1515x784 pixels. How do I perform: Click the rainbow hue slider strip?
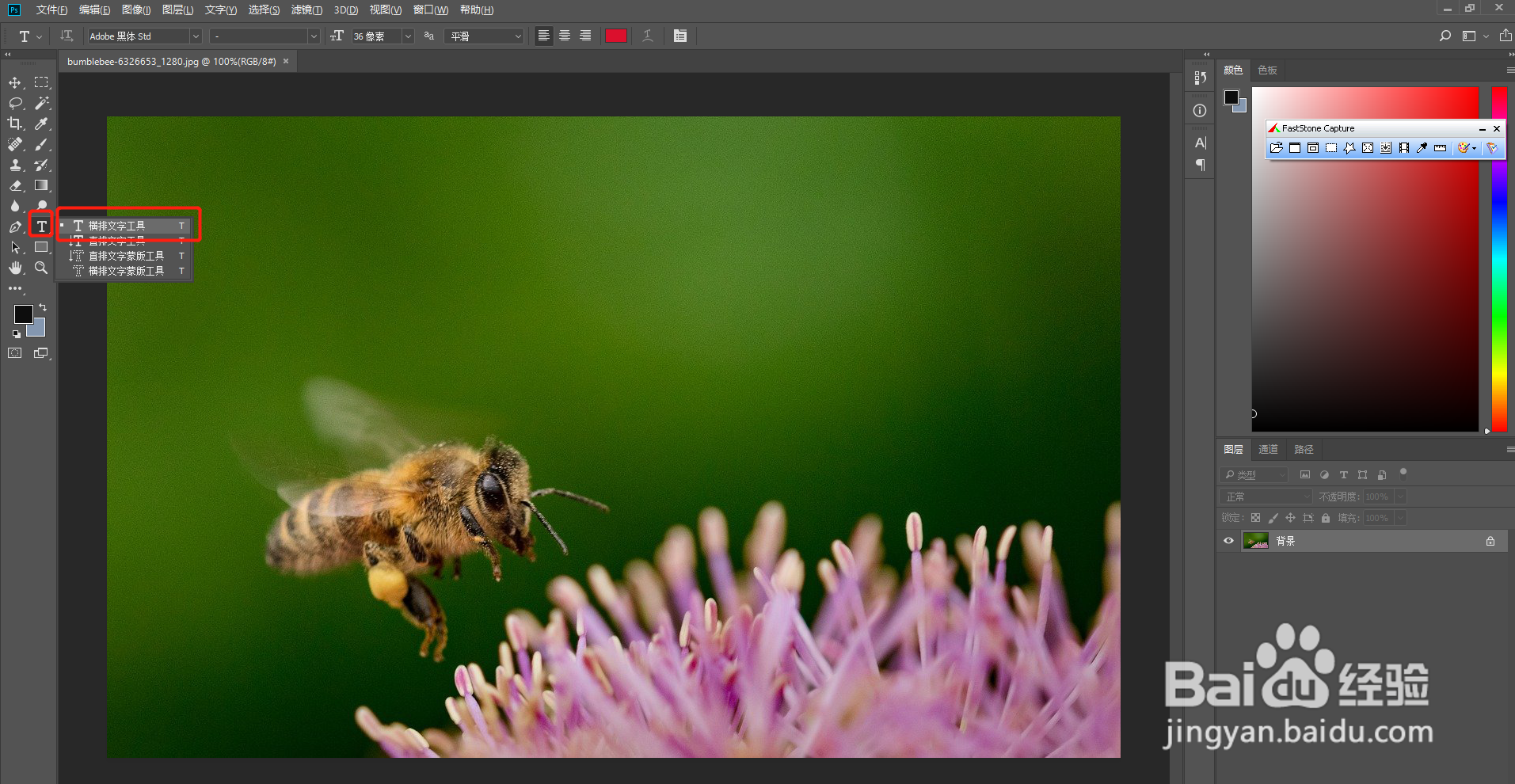tap(1499, 259)
